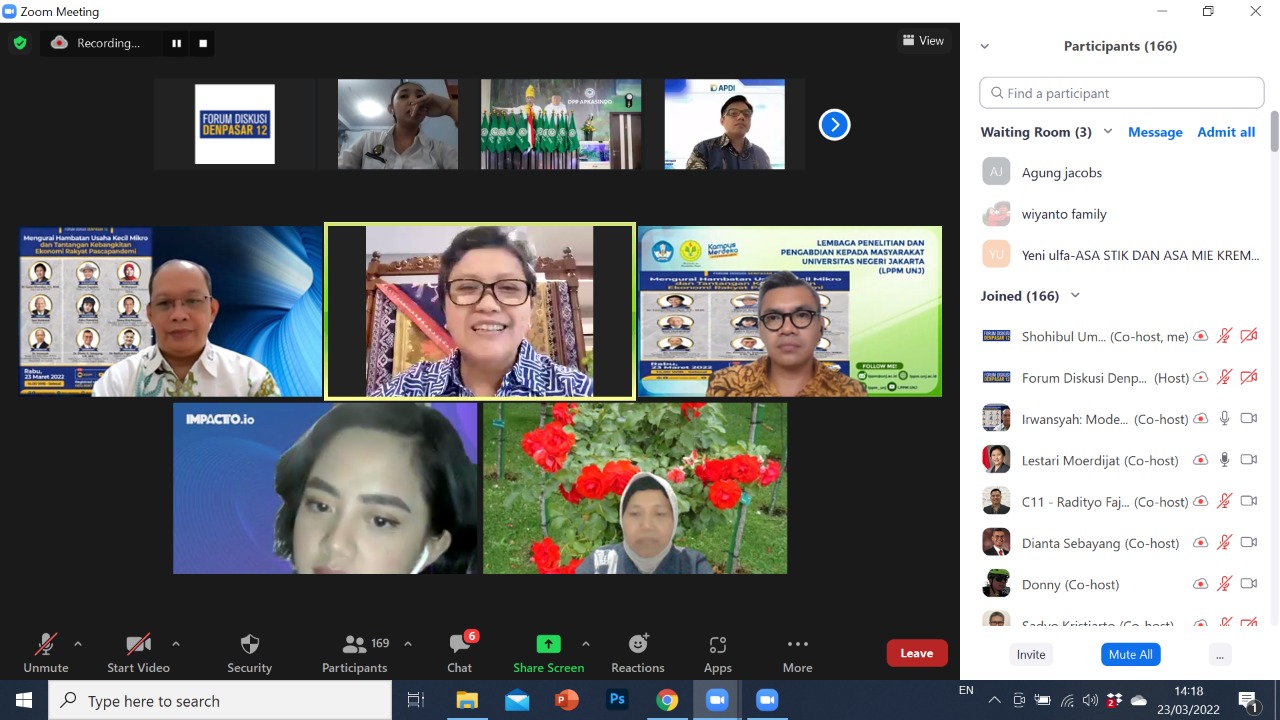This screenshot has width=1280, height=720.
Task: Open the Security shield options
Action: pos(249,653)
